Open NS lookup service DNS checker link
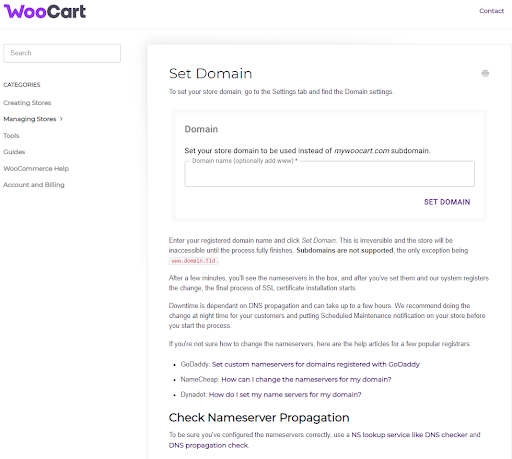The height and width of the screenshot is (459, 512). (x=409, y=435)
